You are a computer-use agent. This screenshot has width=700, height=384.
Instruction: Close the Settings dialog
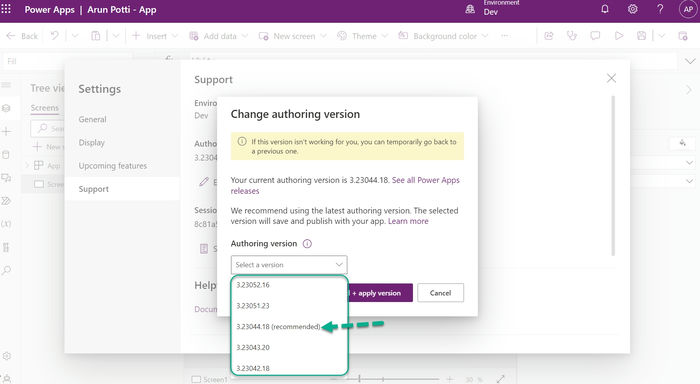(x=611, y=78)
